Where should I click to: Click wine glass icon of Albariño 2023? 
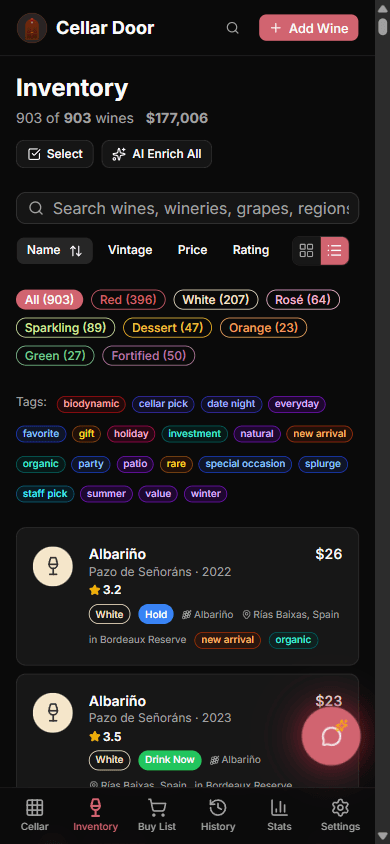53,713
